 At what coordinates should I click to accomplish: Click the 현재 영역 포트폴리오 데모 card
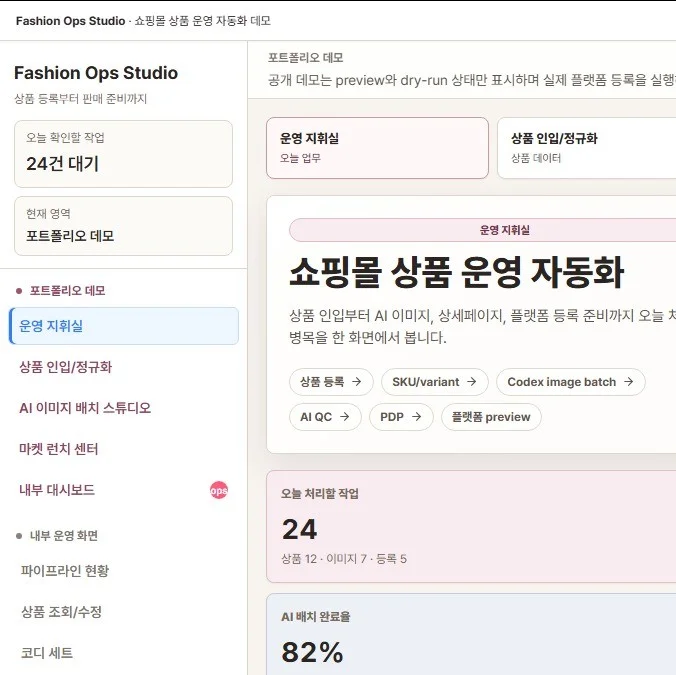click(x=123, y=226)
